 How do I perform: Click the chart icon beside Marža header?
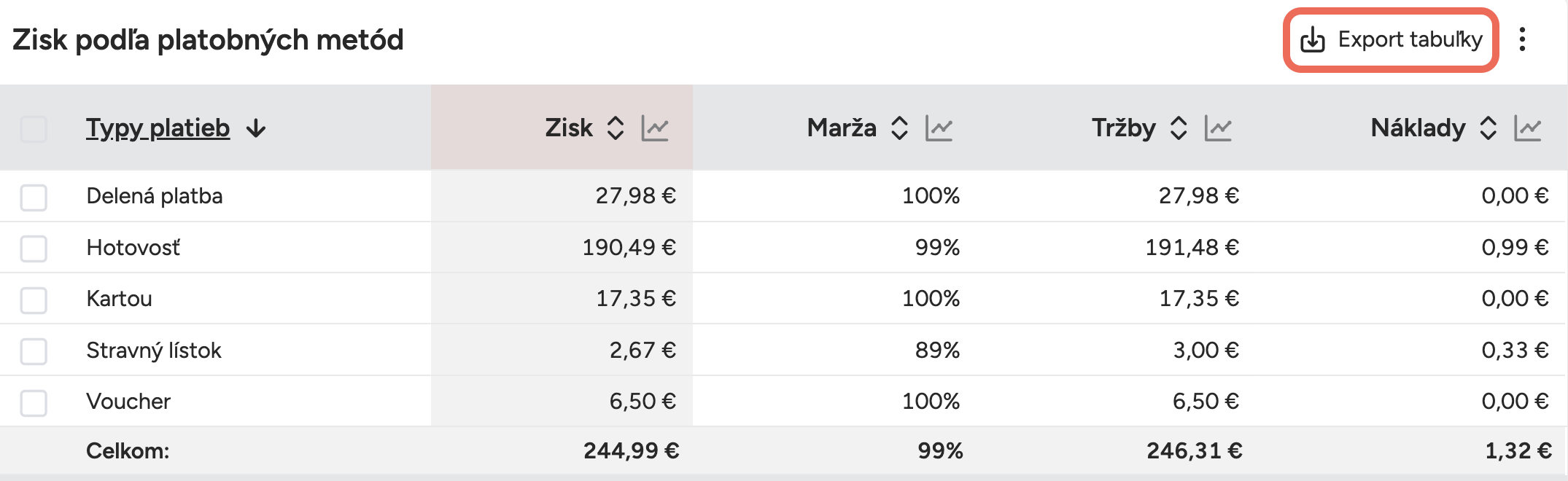[939, 128]
